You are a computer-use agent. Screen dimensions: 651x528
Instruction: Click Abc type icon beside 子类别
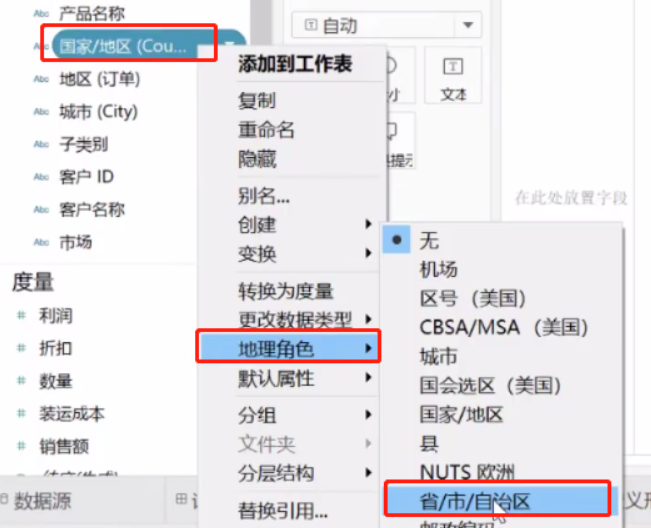(x=41, y=144)
